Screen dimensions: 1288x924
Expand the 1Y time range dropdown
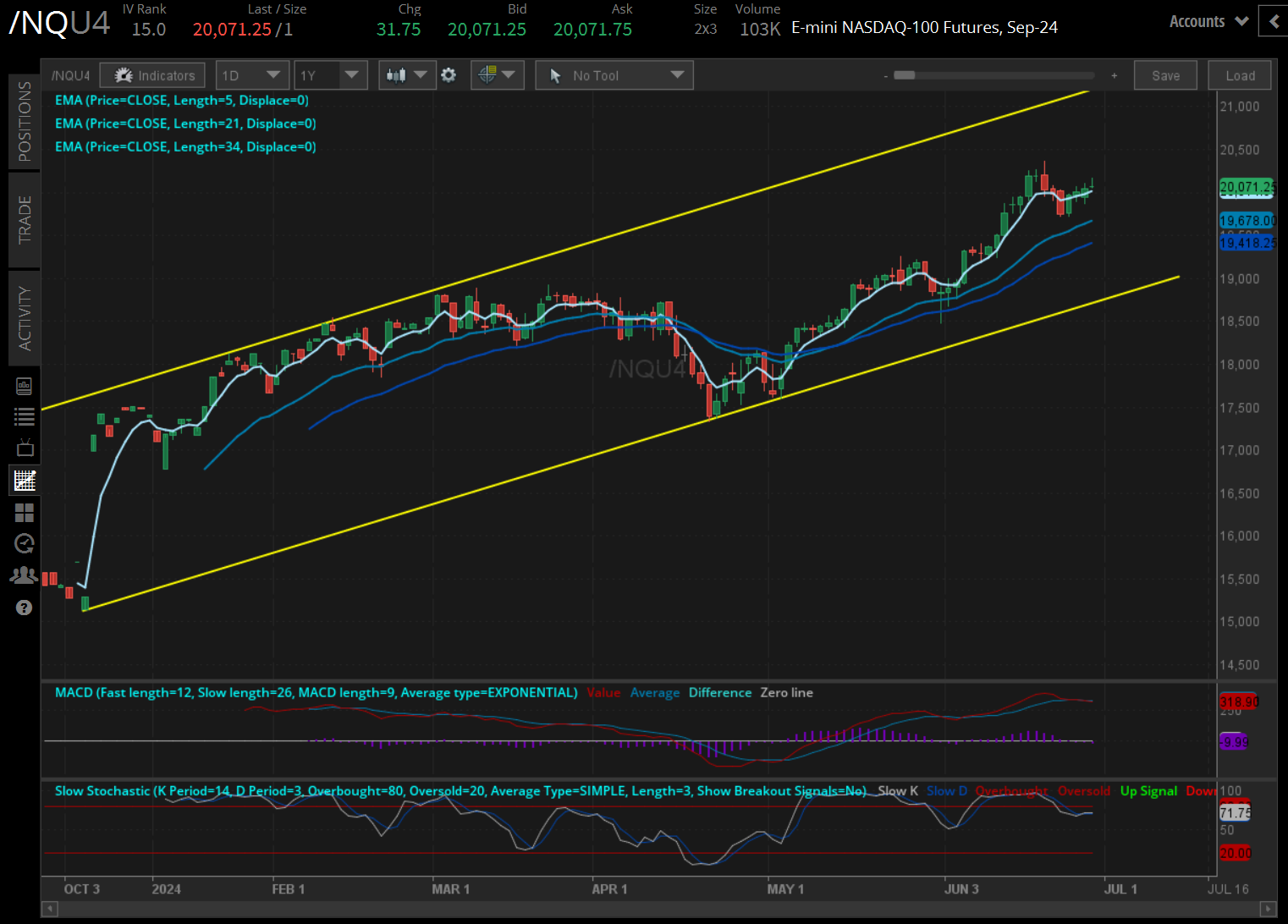(x=330, y=74)
